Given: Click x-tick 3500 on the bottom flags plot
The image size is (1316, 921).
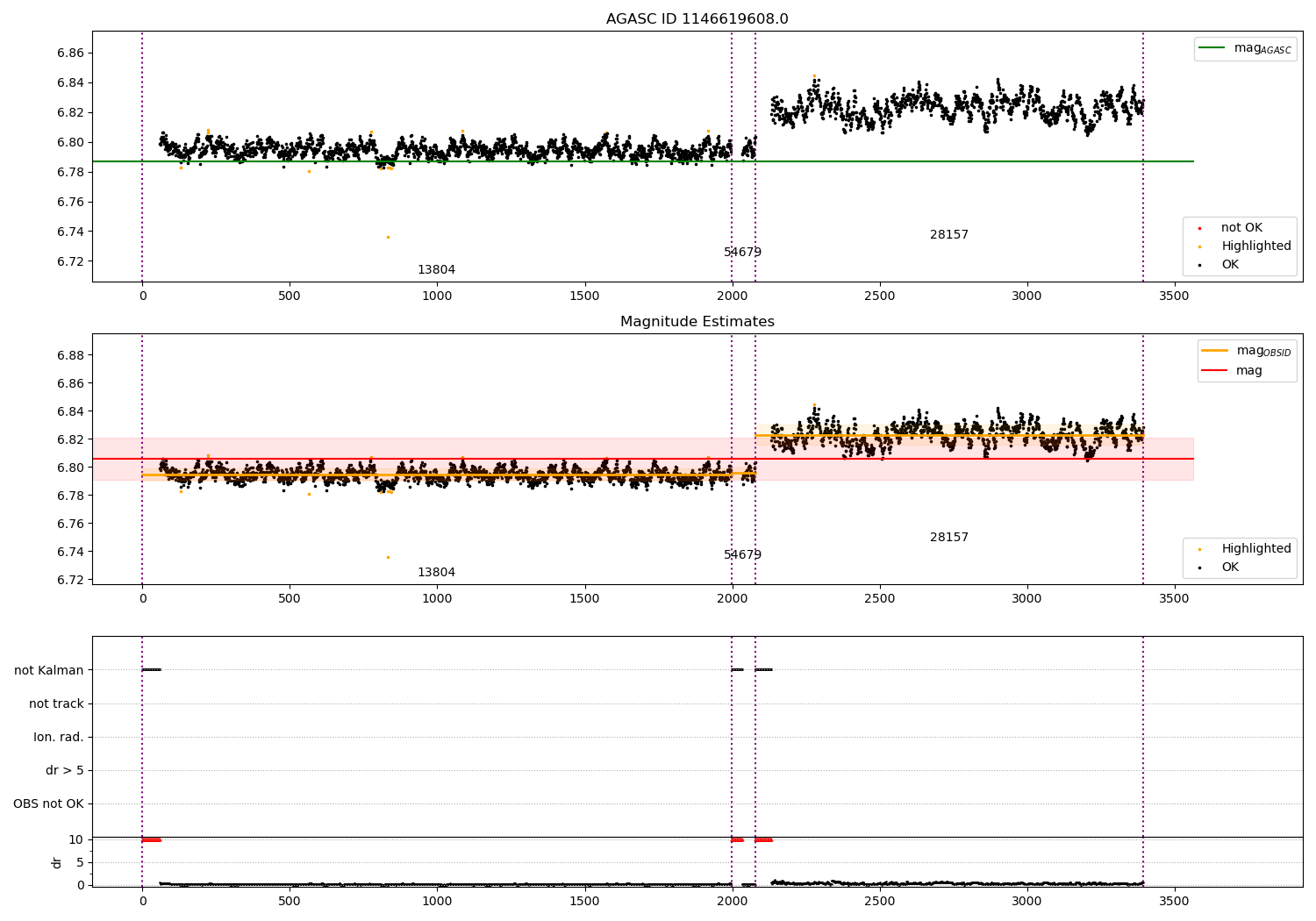Looking at the screenshot, I should (1174, 902).
